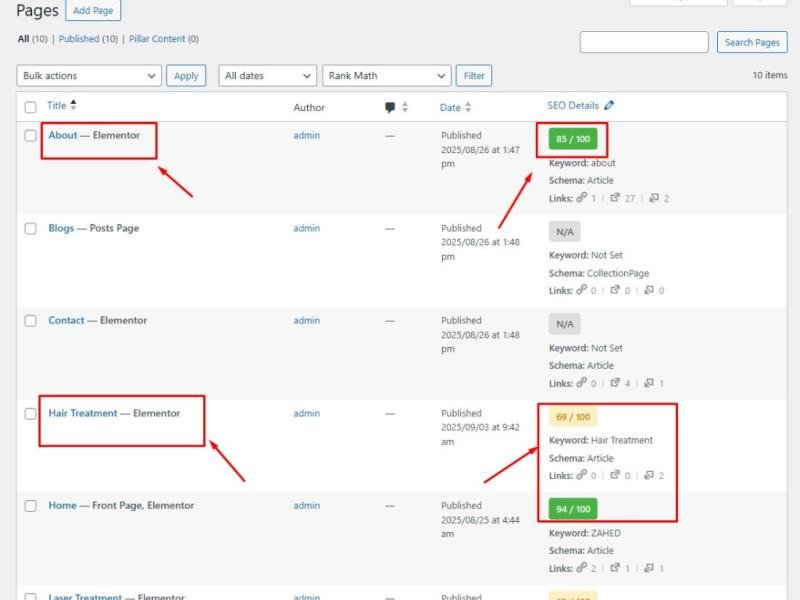Screen dimensions: 800x600
Task: Open the About page title link
Action: 63,135
